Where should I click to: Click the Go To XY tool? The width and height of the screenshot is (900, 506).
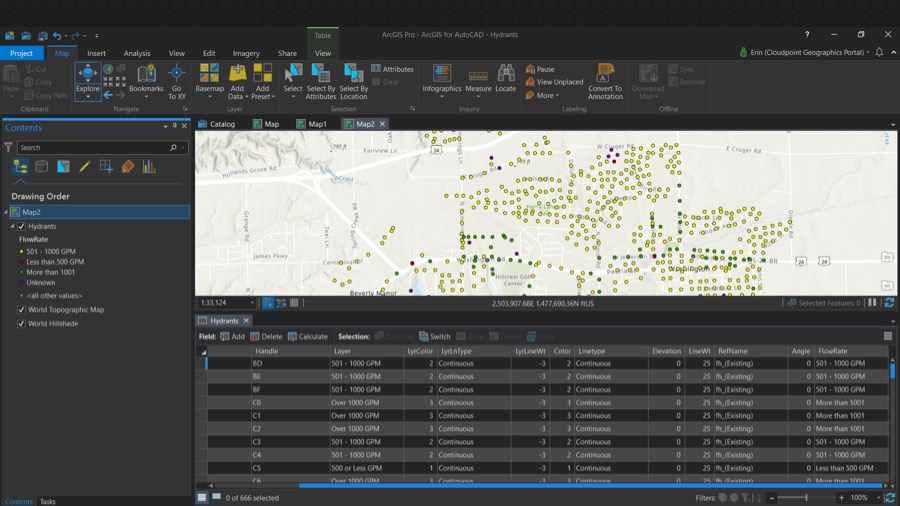[x=177, y=80]
